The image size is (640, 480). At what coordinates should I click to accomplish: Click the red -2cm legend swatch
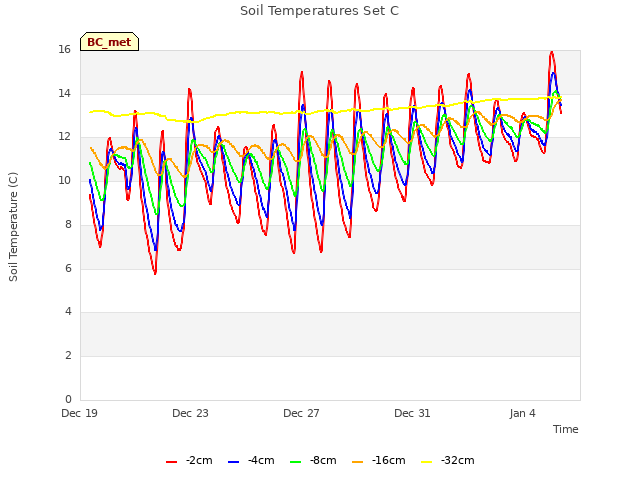(x=171, y=462)
